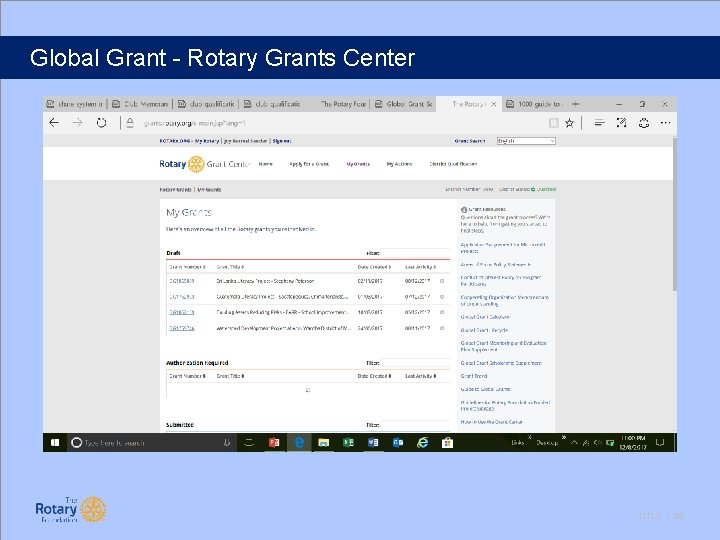Viewport: 720px width, 540px height.
Task: Switch to the Edge browser taskbar icon
Action: (299, 443)
